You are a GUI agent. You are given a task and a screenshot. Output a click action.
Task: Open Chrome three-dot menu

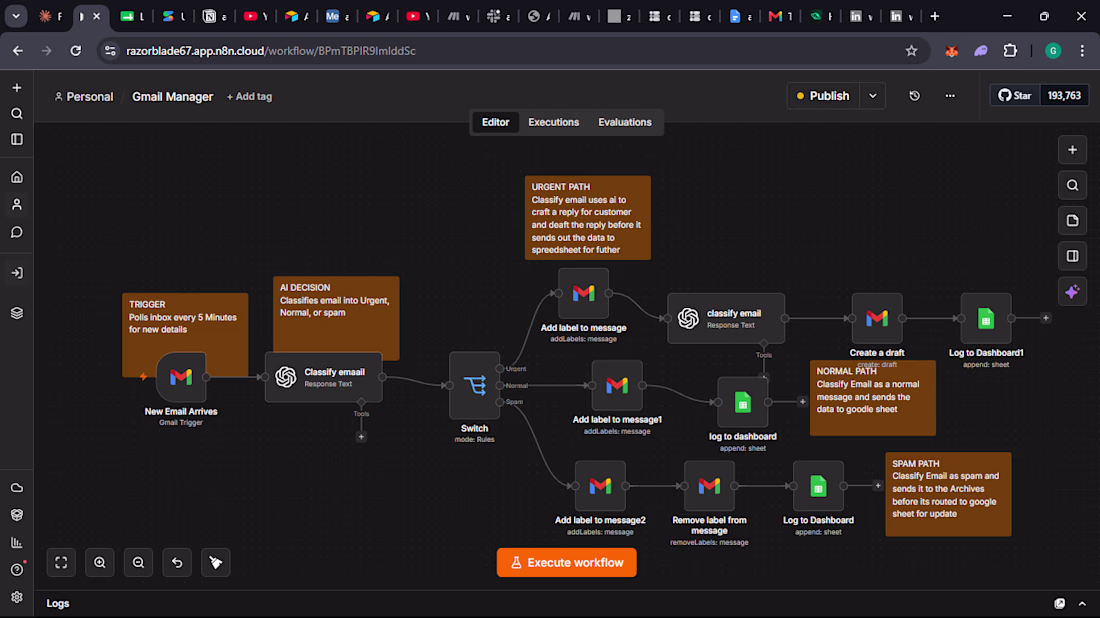(1082, 51)
